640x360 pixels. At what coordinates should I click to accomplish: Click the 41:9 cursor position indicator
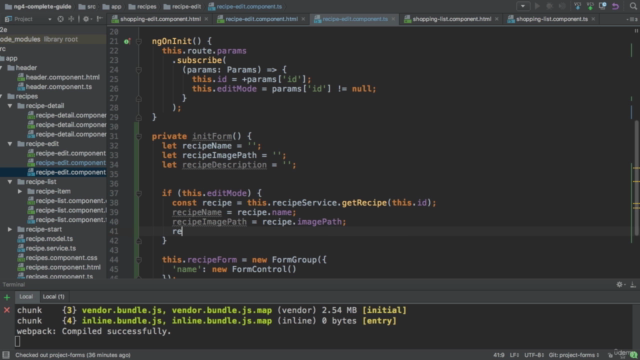coord(498,355)
